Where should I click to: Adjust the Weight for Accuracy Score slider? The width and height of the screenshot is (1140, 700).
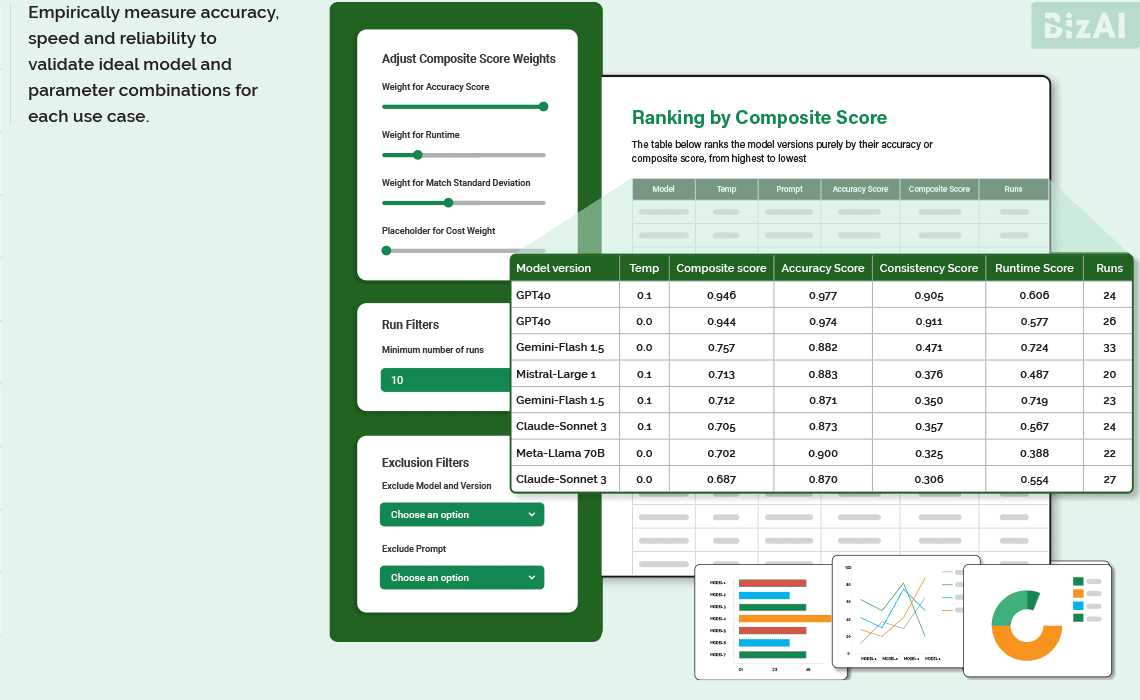pyautogui.click(x=543, y=106)
